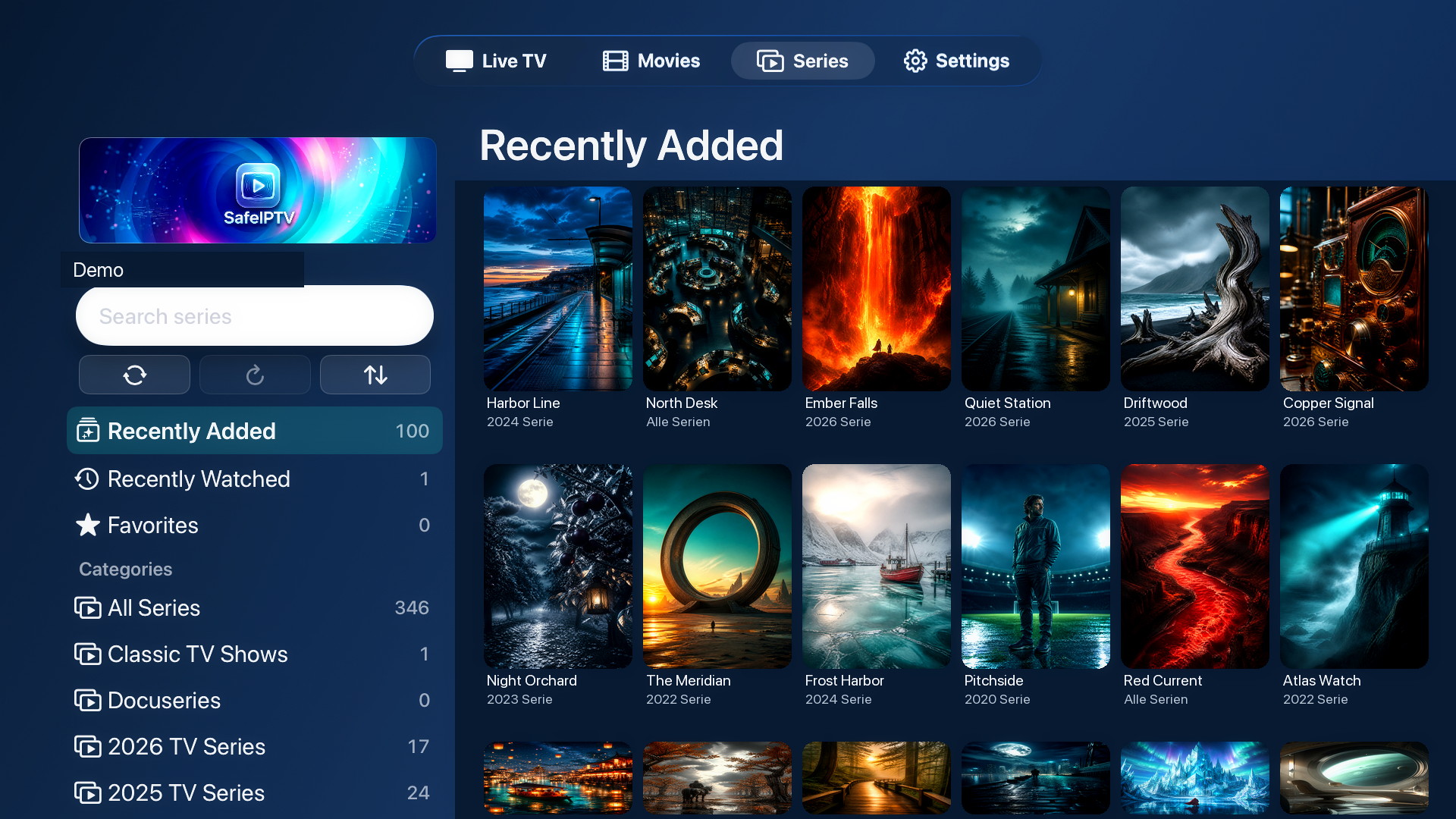This screenshot has height=819, width=1456.
Task: Click the North Desk title text
Action: [682, 403]
